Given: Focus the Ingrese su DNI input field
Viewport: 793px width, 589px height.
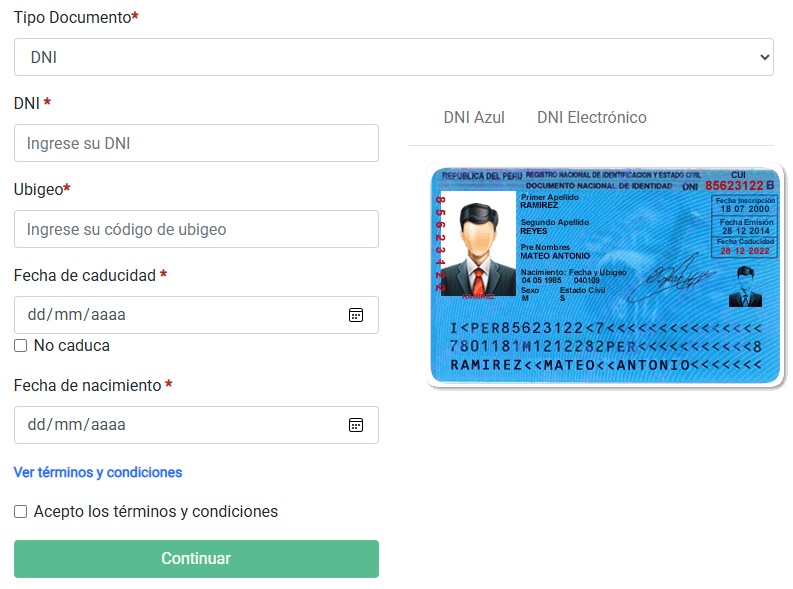Looking at the screenshot, I should click(196, 143).
